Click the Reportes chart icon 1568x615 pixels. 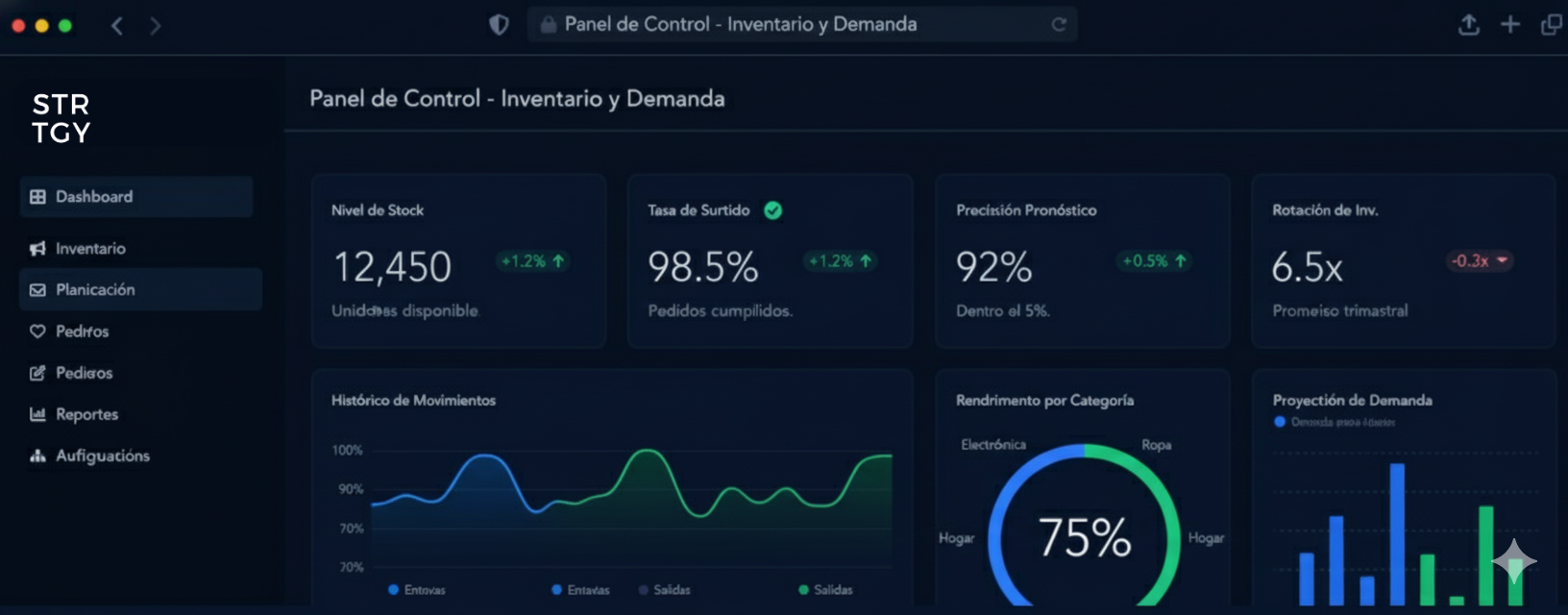(x=37, y=414)
